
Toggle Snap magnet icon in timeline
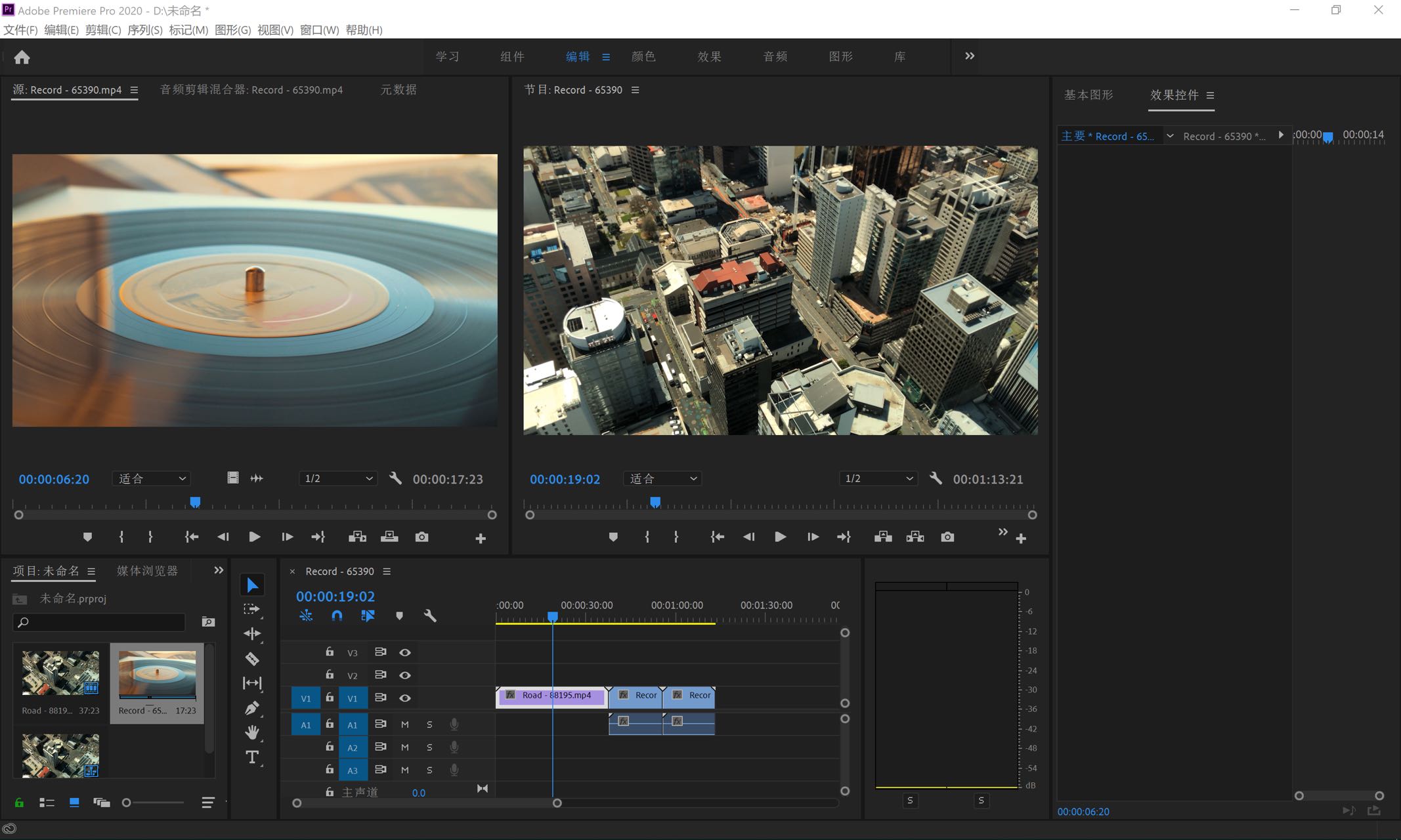(x=337, y=616)
